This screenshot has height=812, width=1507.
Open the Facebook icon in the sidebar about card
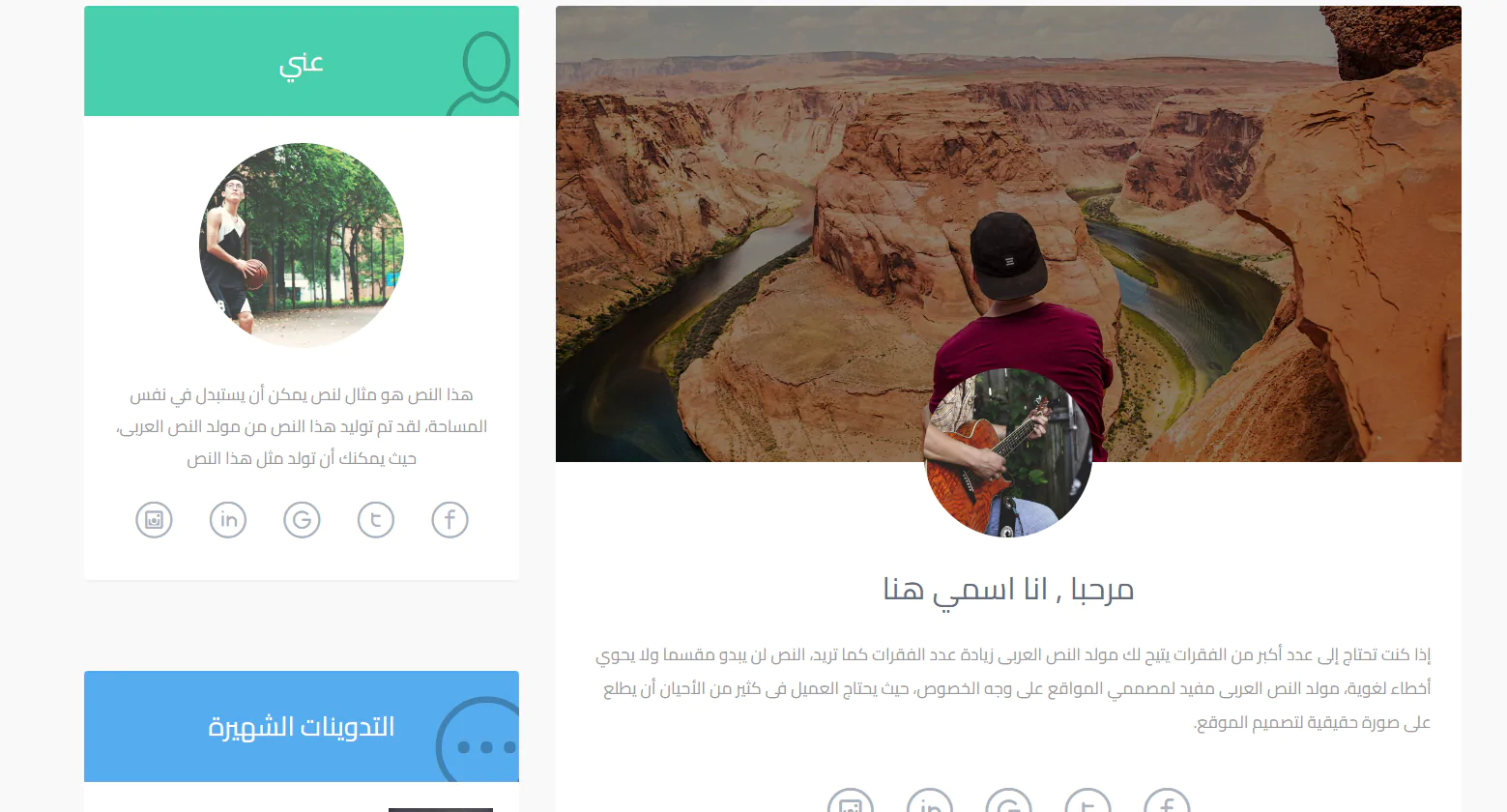[x=449, y=520]
